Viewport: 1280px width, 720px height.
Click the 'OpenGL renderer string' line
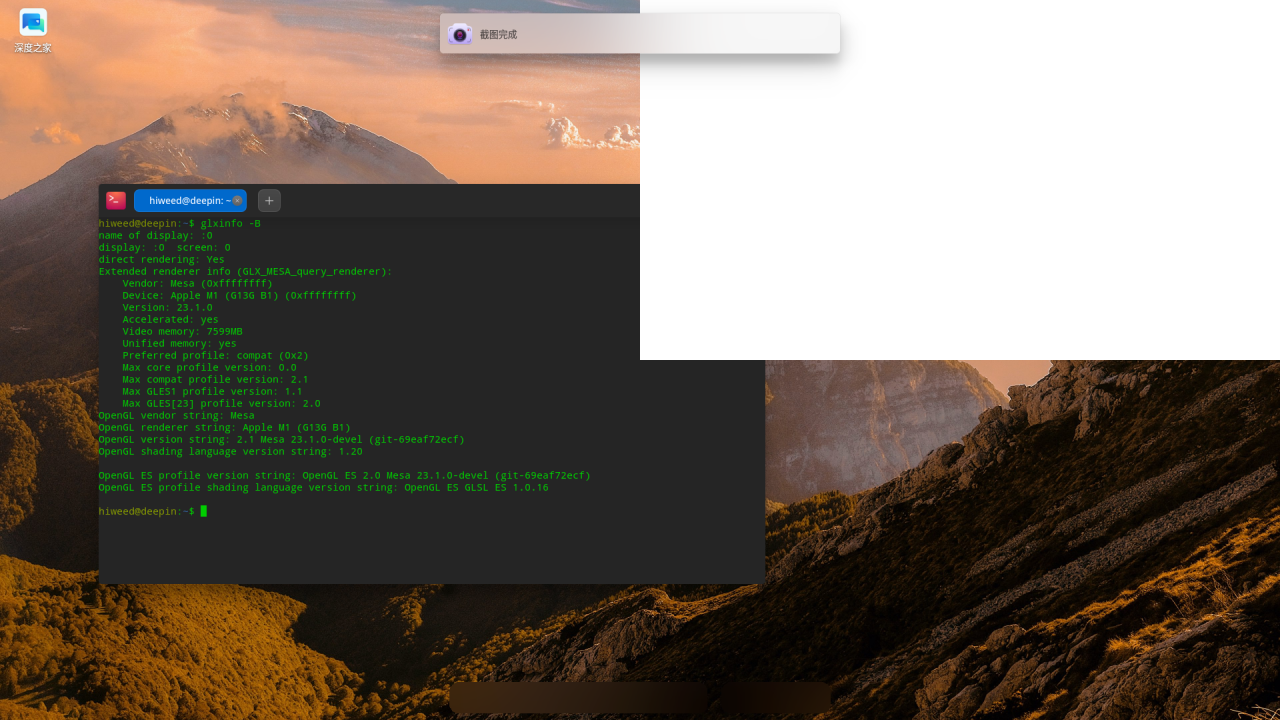225,428
